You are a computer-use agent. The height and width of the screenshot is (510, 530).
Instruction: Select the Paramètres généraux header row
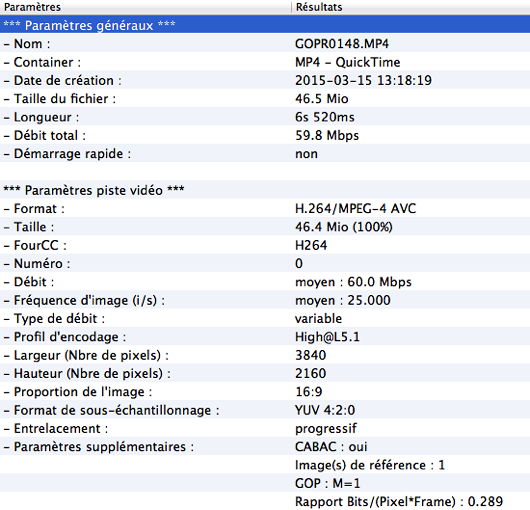click(265, 25)
